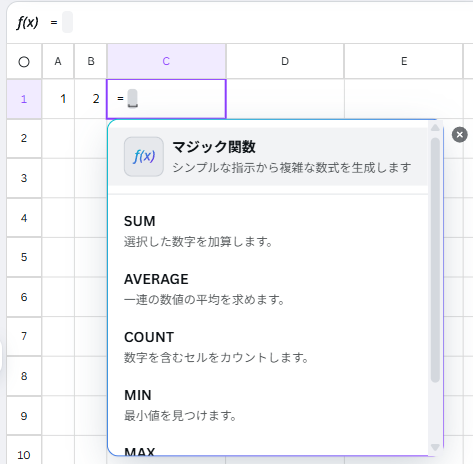The image size is (473, 464).
Task: Select column A header
Action: coord(58,61)
